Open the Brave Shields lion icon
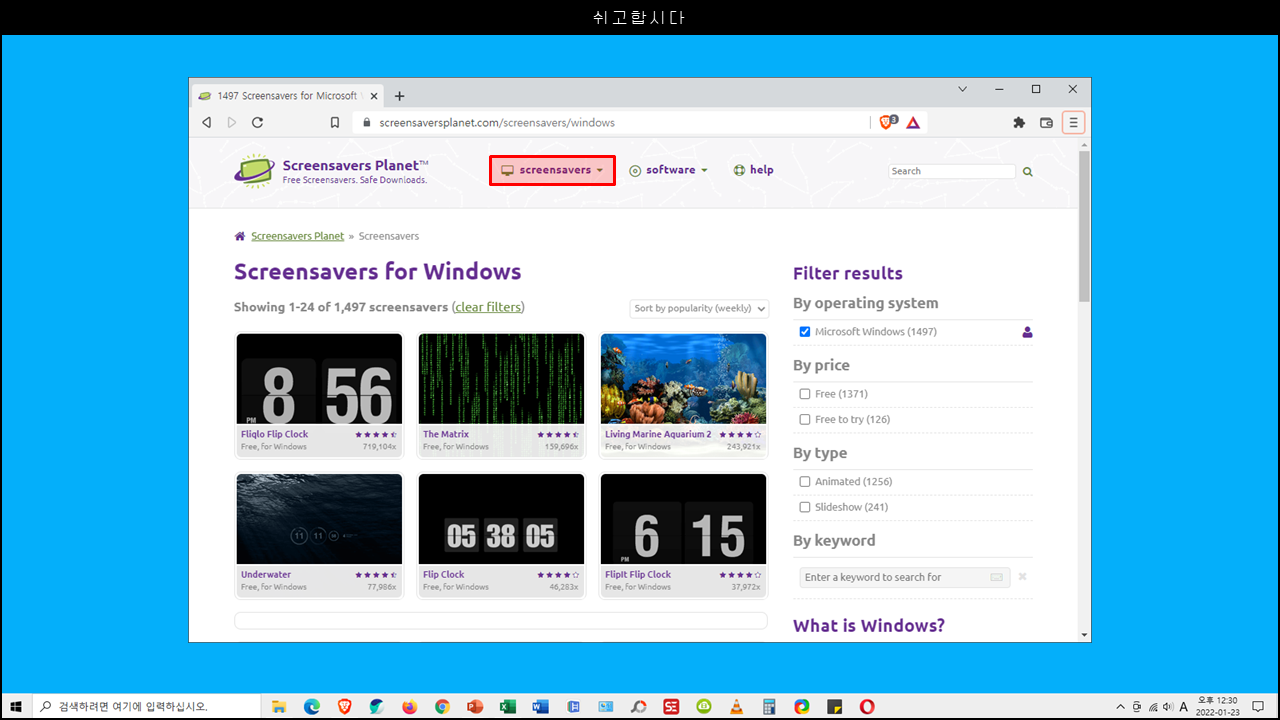Viewport: 1280px width, 720px height. (x=887, y=122)
